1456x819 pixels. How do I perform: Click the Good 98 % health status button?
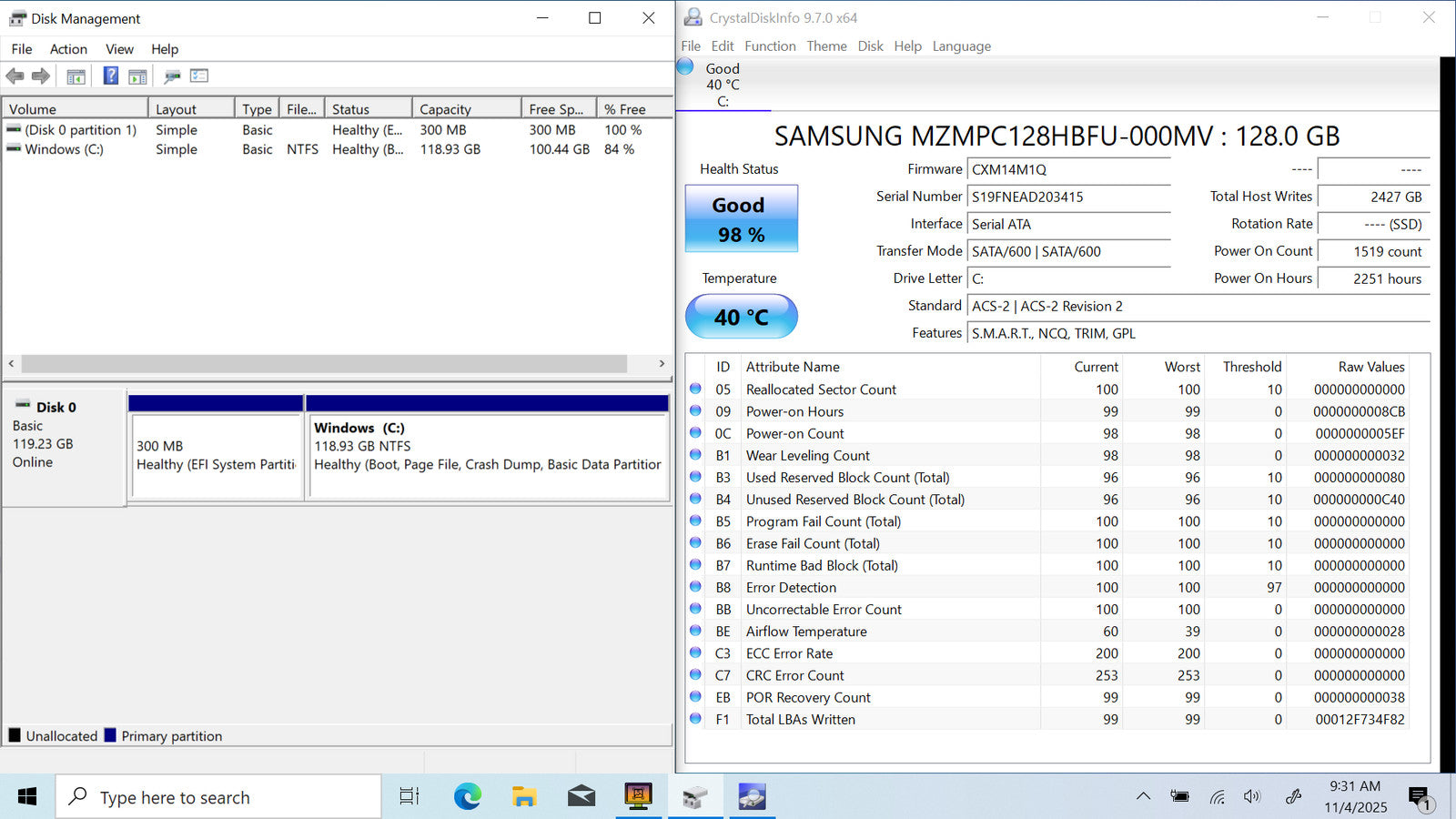(741, 219)
